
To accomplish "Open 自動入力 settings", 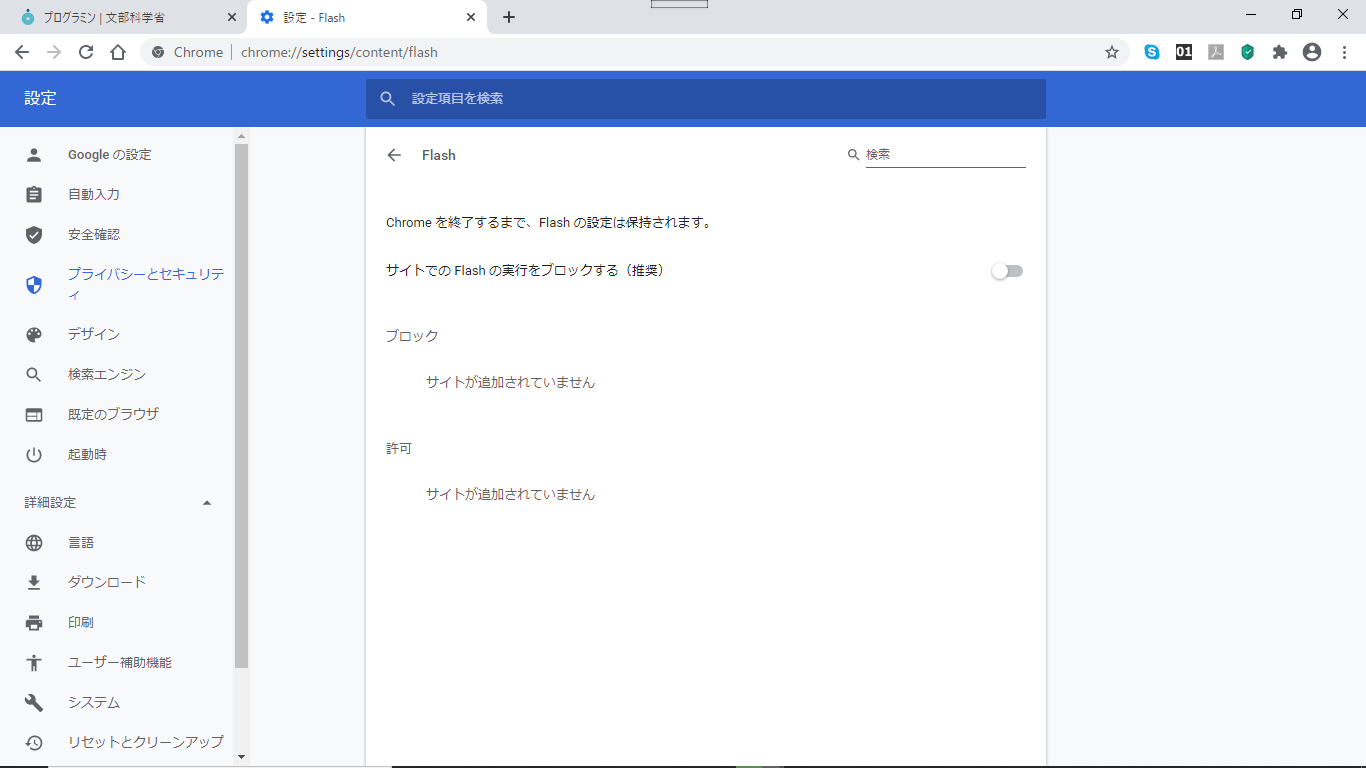I will 94,195.
